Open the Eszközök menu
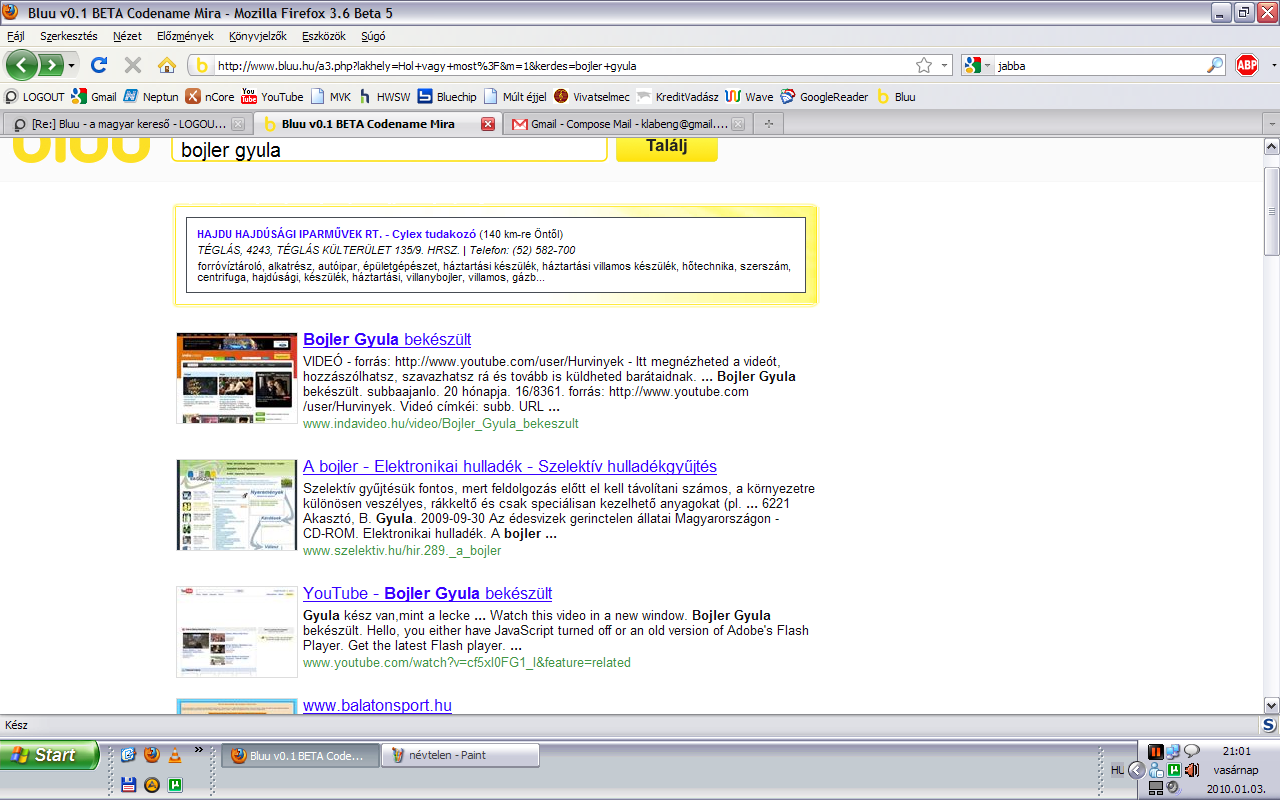 pyautogui.click(x=322, y=36)
